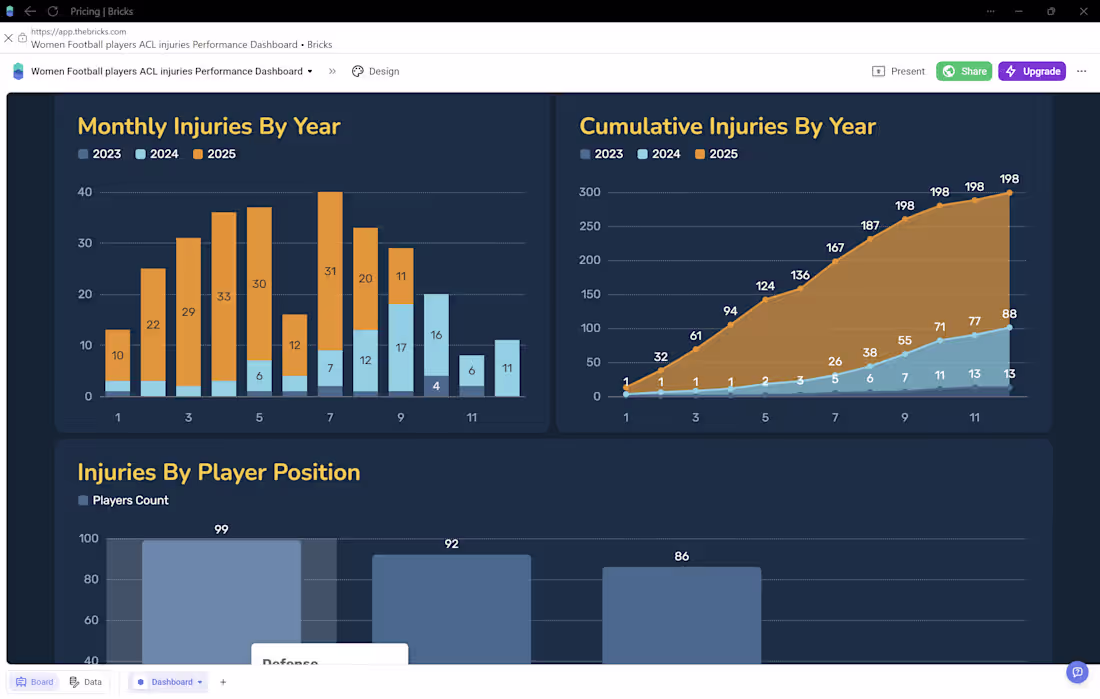Click the address bar lock icon
Viewport: 1100px width, 699px height.
click(22, 38)
